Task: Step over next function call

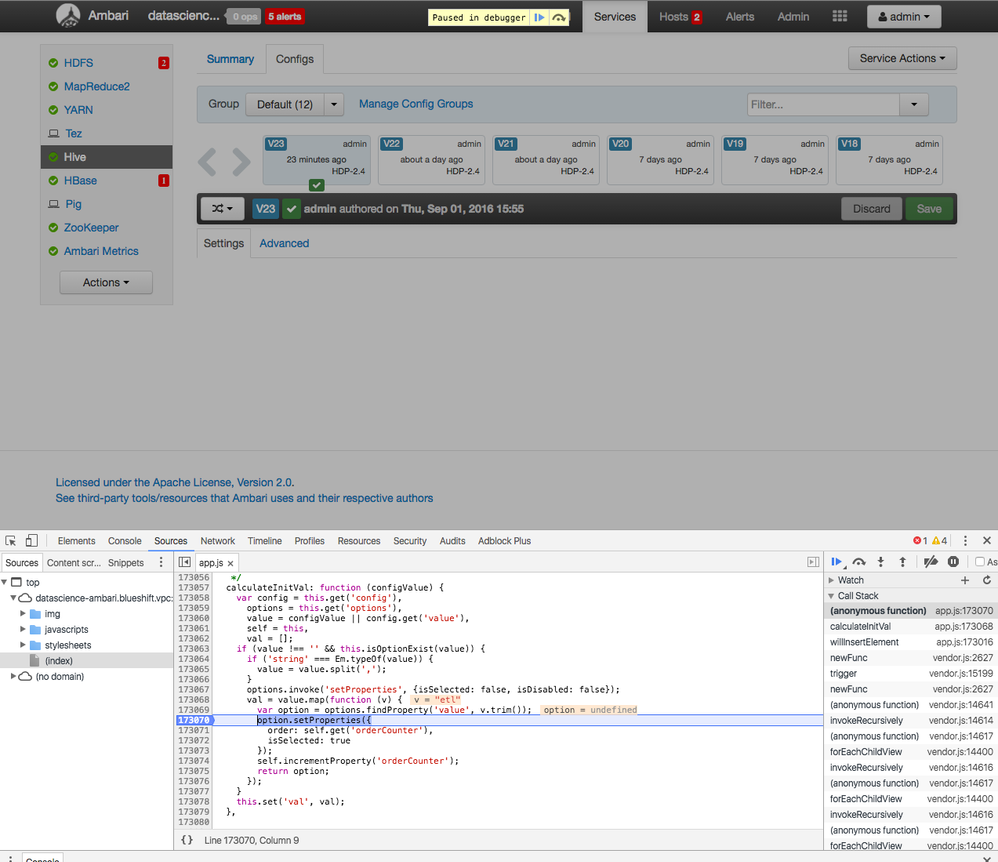Action: click(859, 562)
